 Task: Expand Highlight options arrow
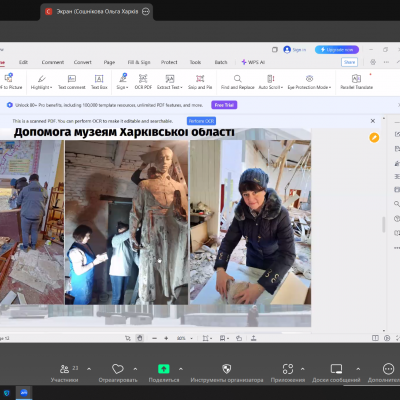click(x=51, y=87)
